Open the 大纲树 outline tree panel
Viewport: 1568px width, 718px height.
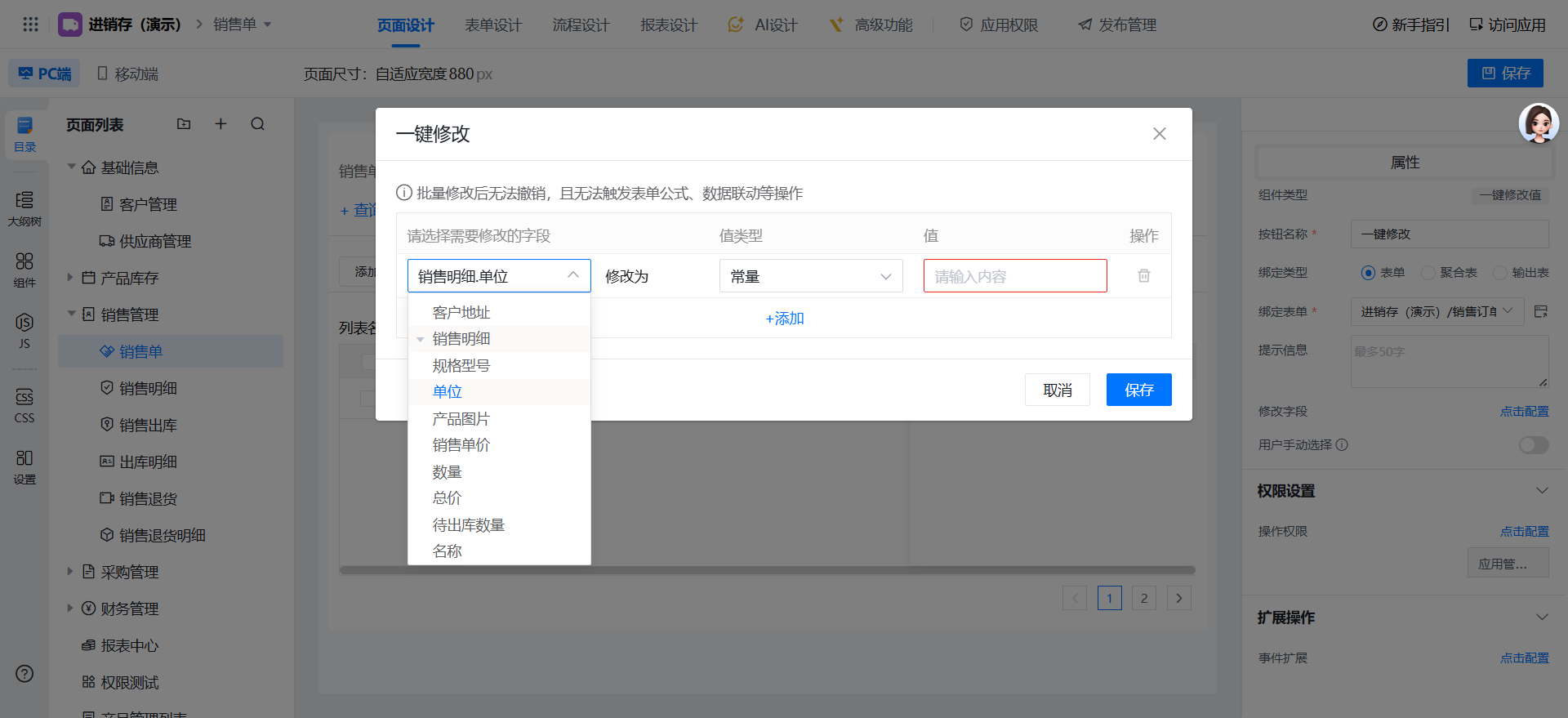coord(24,208)
